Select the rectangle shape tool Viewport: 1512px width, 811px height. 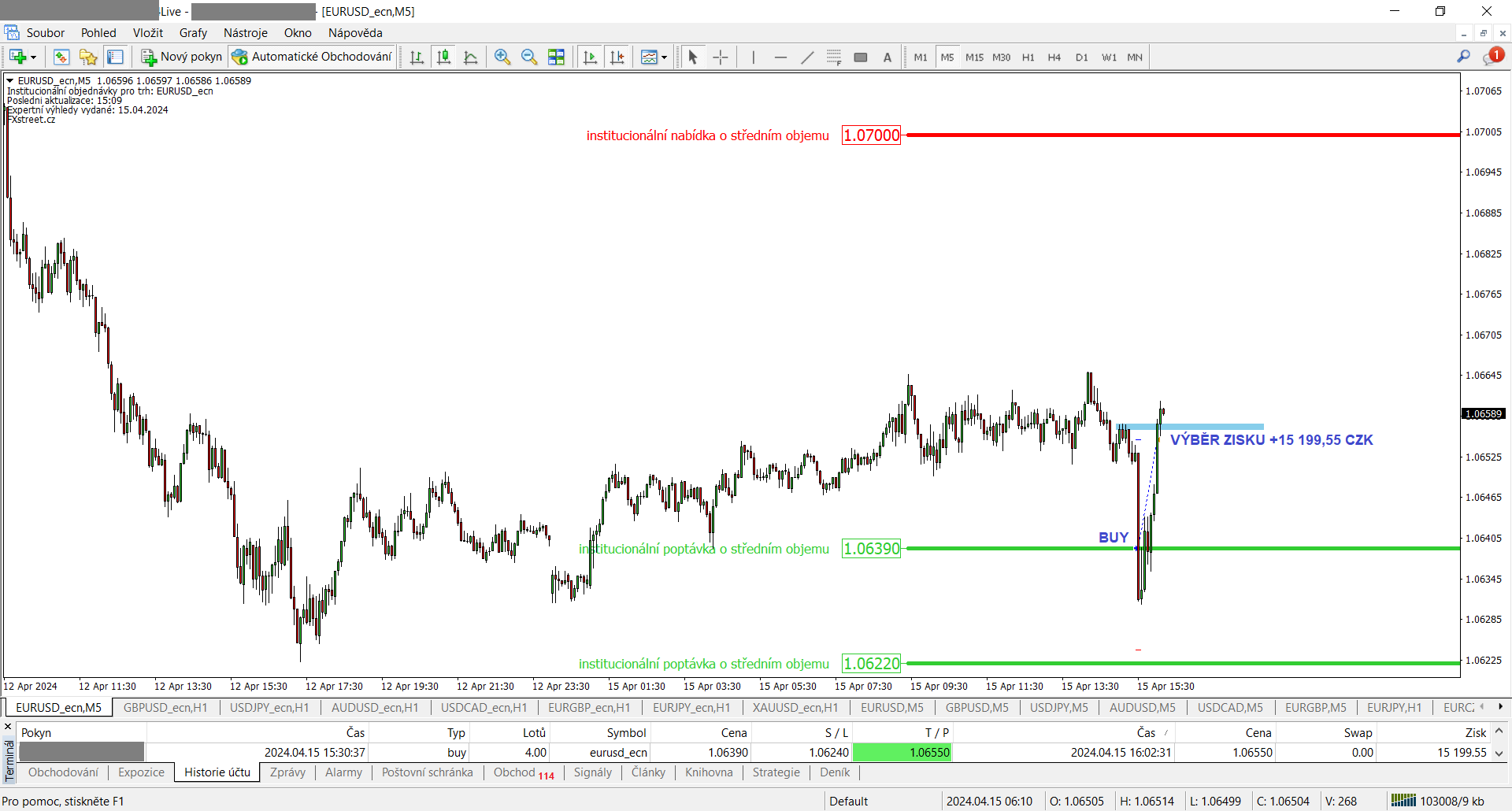pos(861,57)
